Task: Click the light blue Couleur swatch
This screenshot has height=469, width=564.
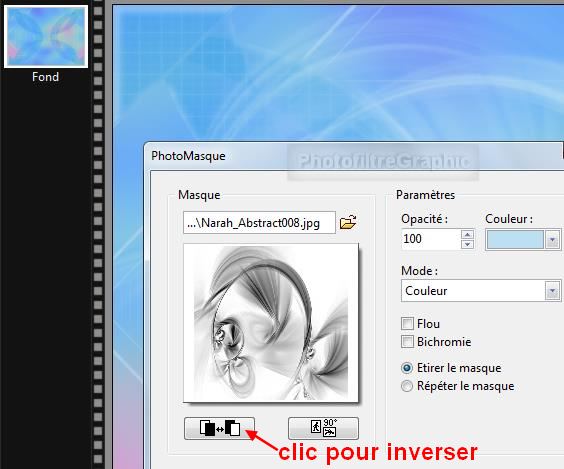Action: click(x=515, y=240)
